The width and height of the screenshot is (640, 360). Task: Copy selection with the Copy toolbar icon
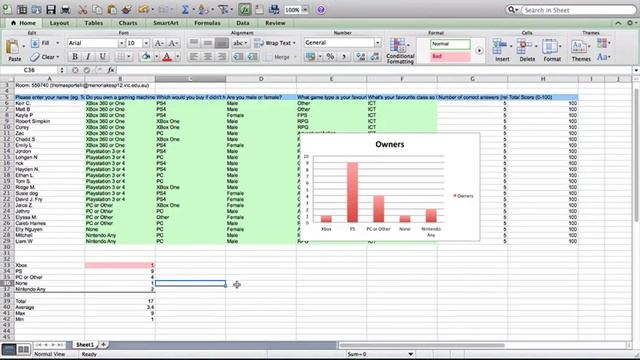[x=97, y=9]
